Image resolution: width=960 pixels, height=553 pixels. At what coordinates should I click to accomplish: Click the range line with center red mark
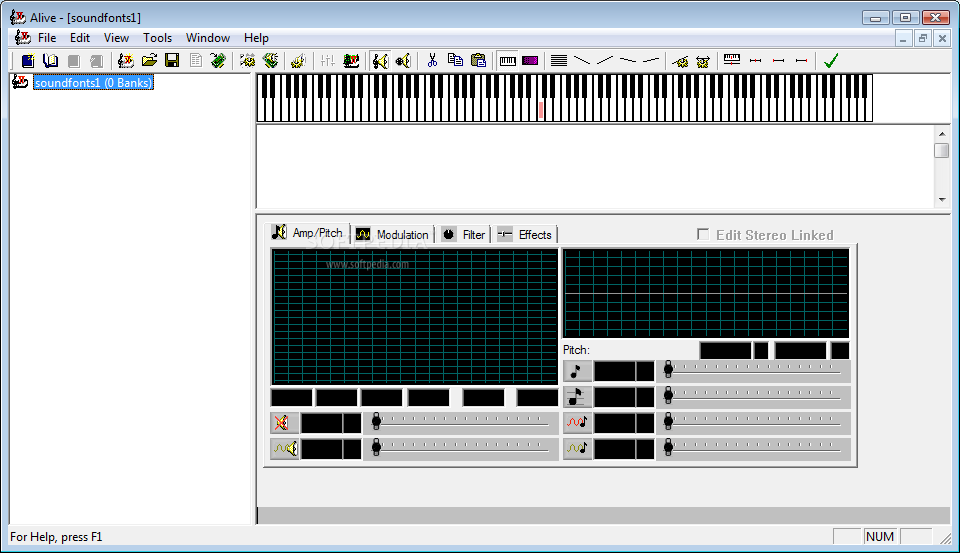click(756, 61)
